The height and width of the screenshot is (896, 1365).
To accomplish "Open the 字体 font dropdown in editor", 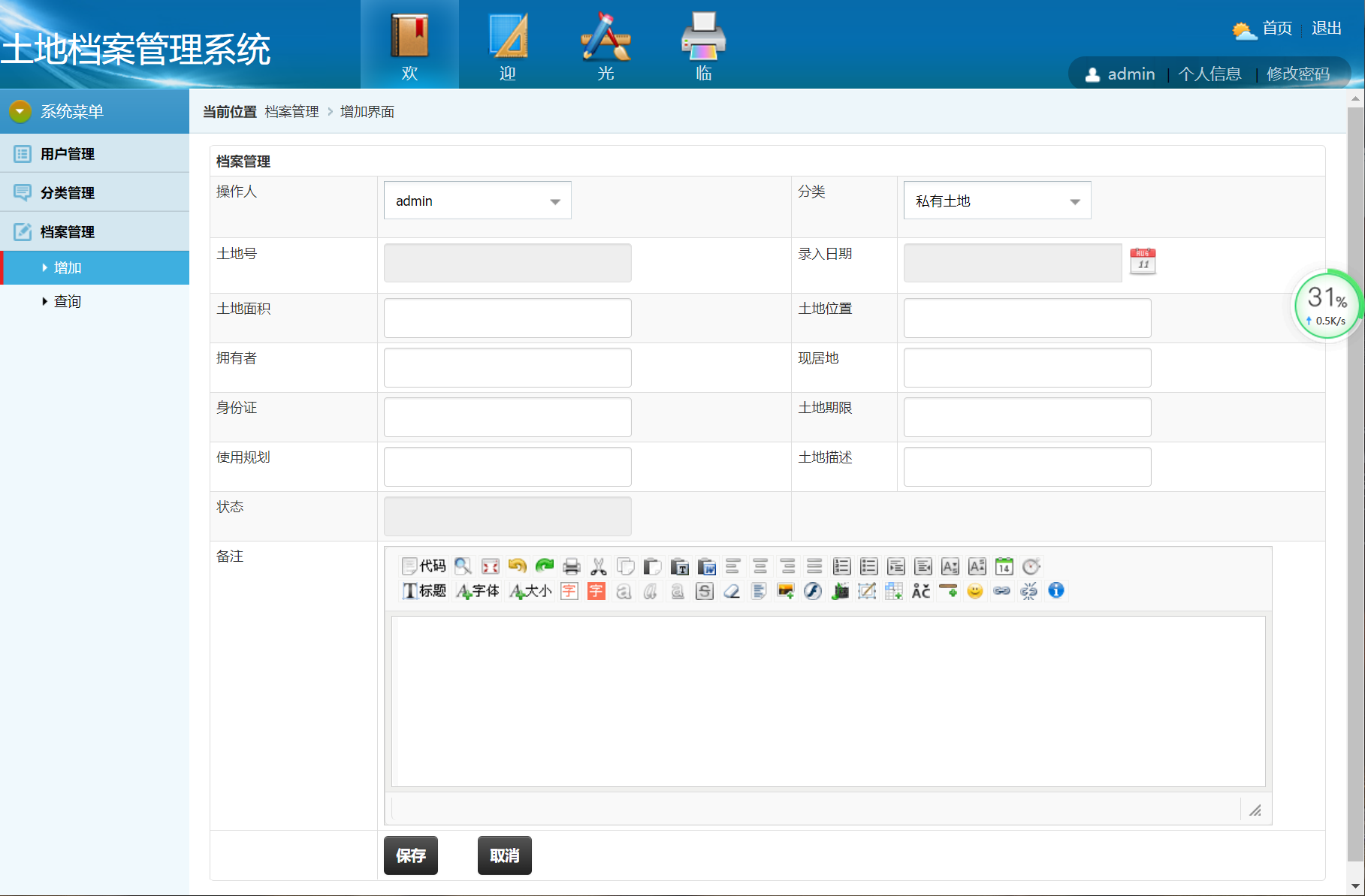I will point(478,591).
